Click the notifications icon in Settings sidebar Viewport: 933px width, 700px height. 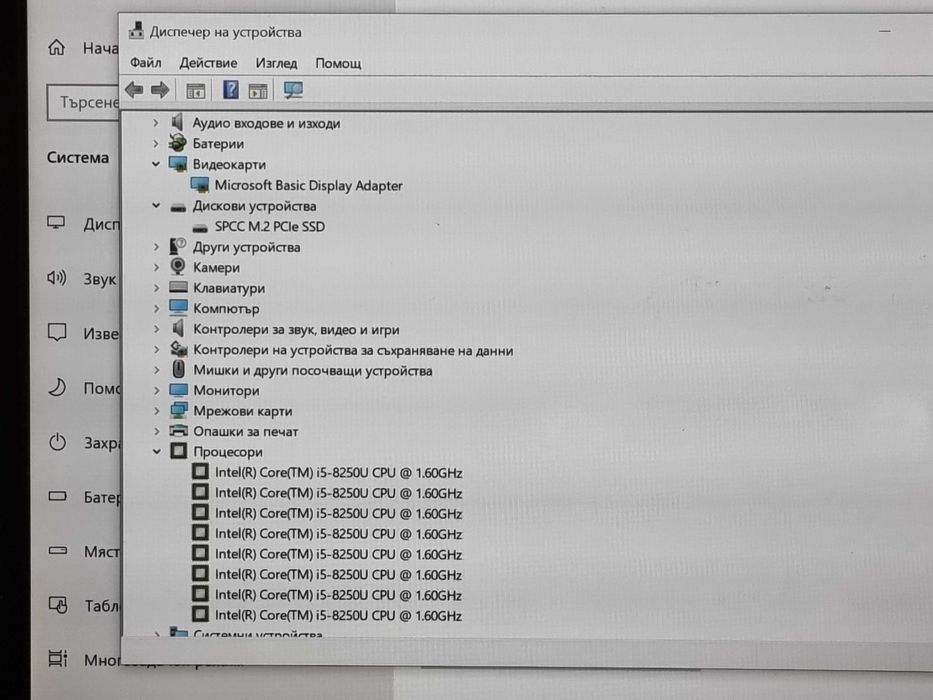57,332
